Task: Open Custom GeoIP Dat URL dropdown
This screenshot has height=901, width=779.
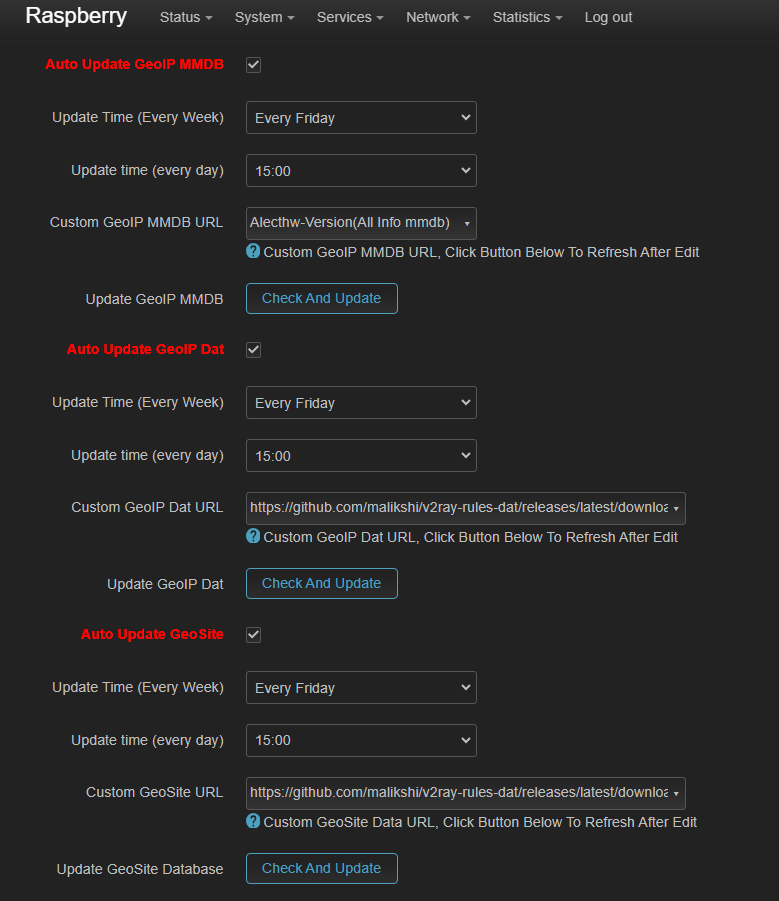Action: [x=466, y=508]
